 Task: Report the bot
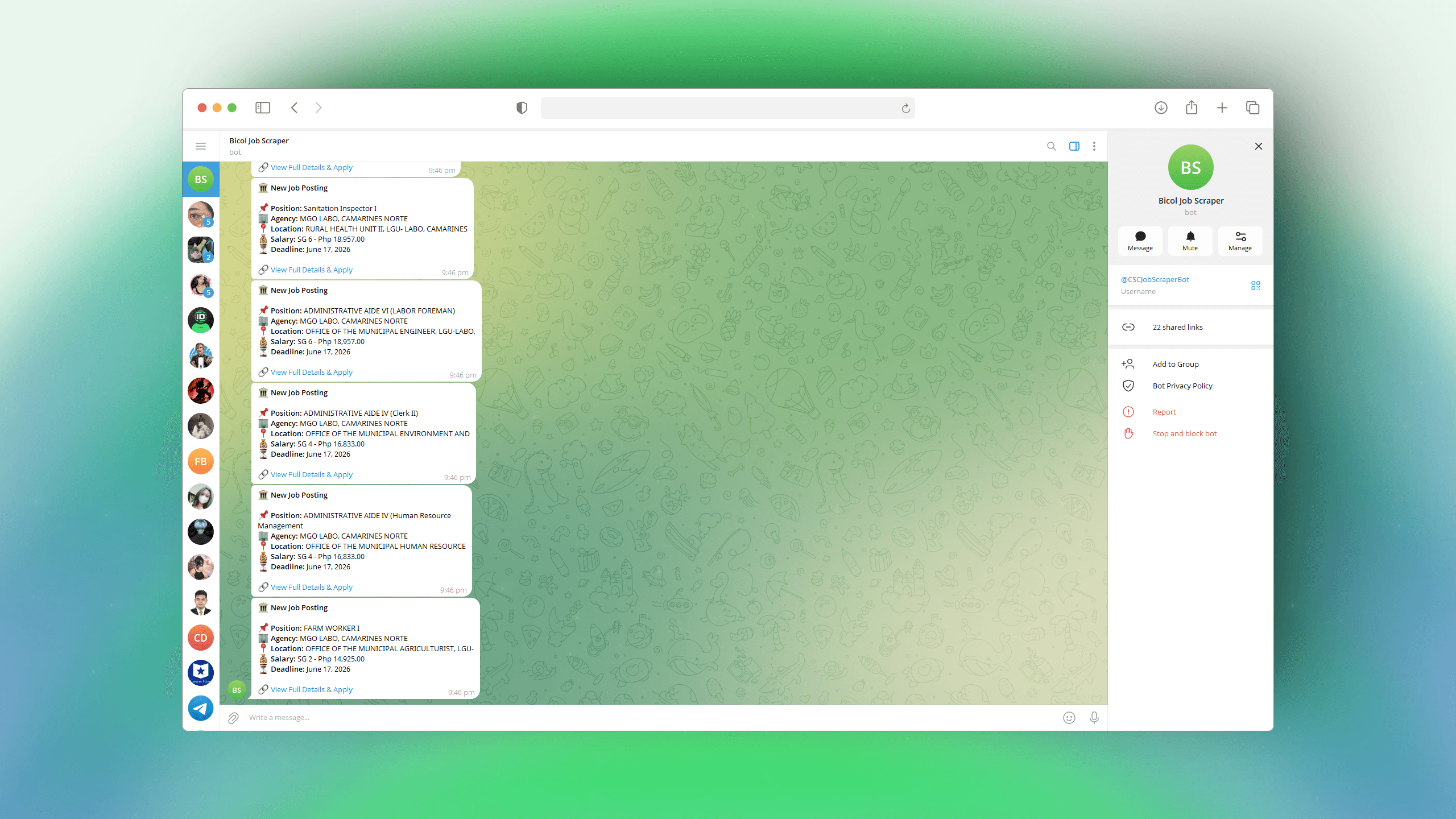click(1191, 412)
